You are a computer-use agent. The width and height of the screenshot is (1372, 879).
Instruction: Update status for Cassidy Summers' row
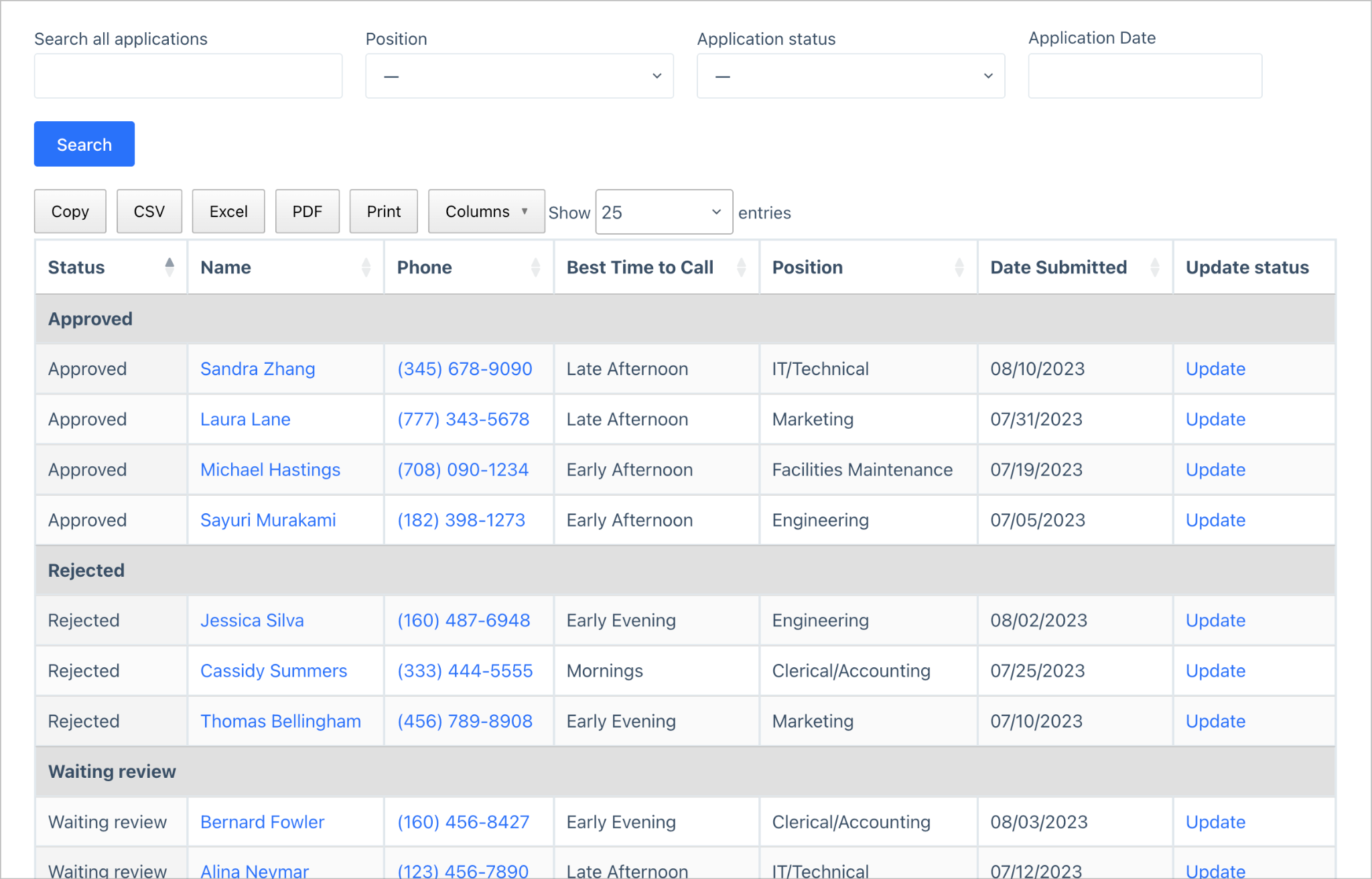[x=1215, y=671]
